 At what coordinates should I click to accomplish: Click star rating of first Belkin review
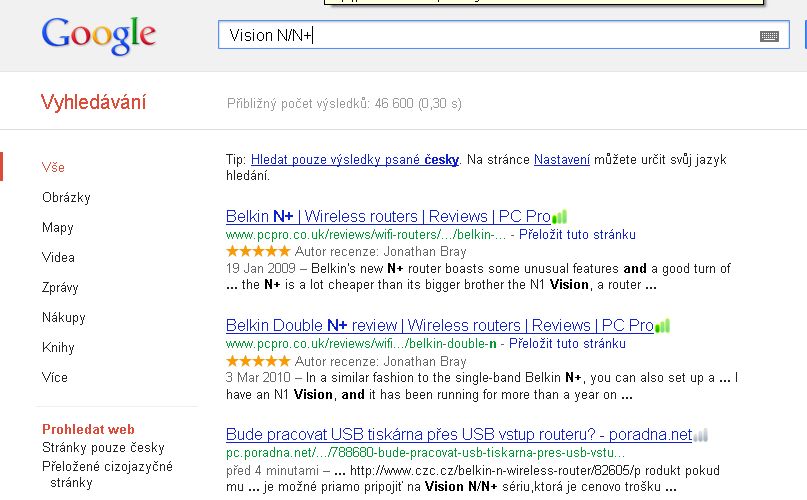(x=258, y=252)
